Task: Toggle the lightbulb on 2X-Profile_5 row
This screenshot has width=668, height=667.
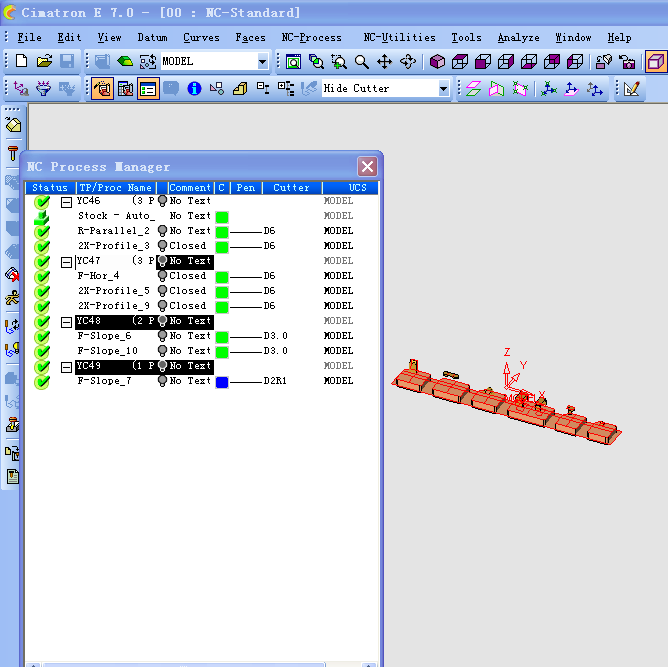Action: tap(162, 291)
